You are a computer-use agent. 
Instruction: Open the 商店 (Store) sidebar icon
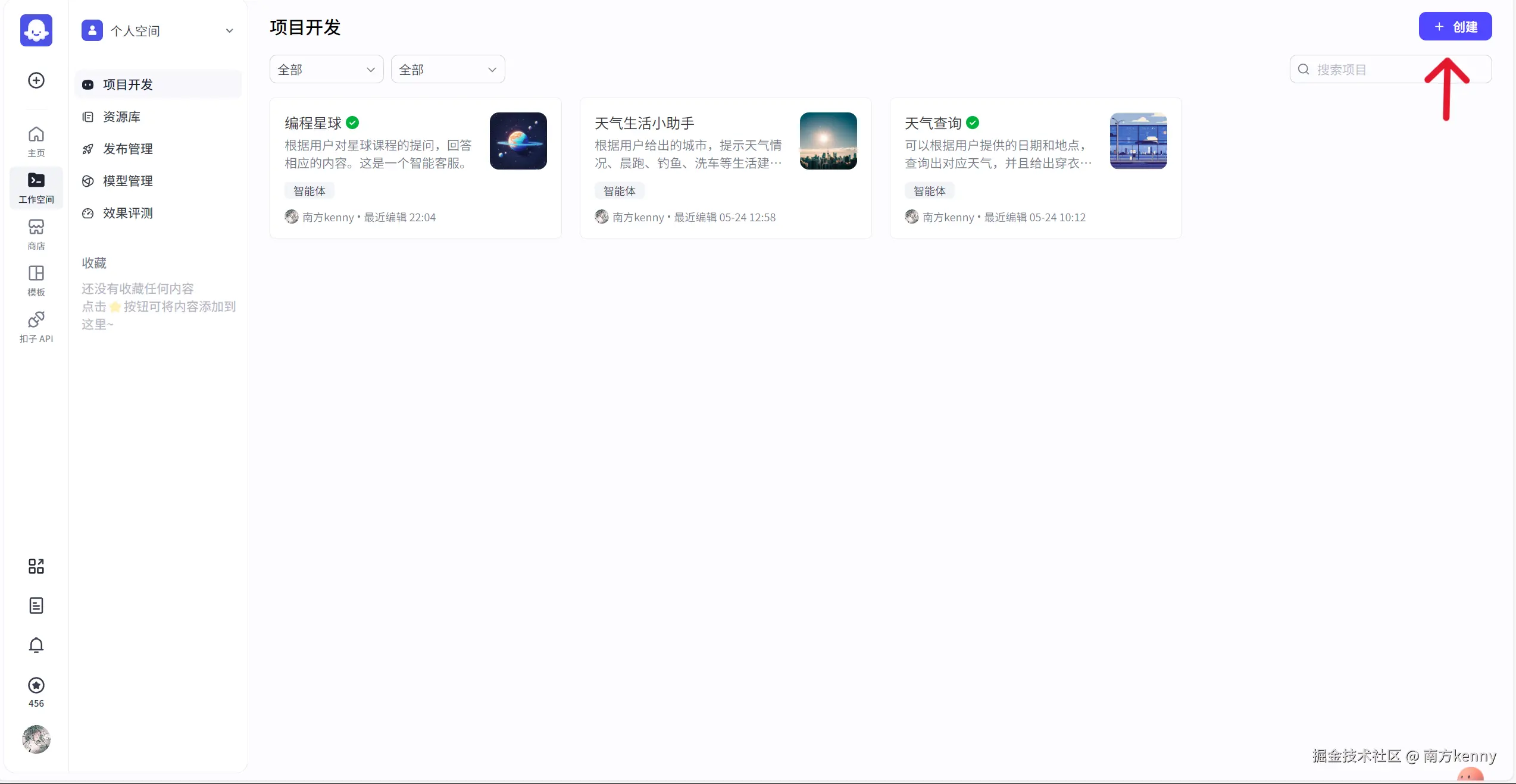(x=36, y=233)
